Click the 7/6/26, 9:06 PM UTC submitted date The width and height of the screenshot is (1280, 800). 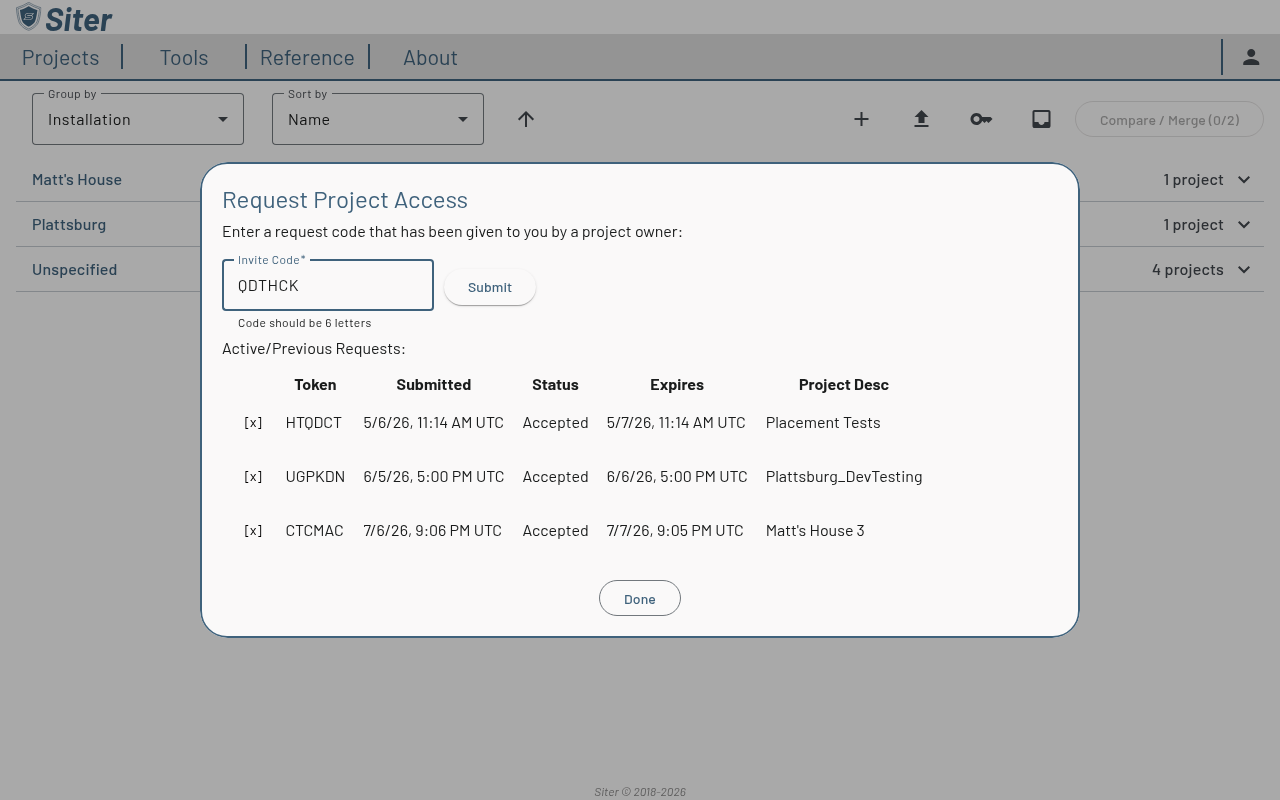click(432, 530)
